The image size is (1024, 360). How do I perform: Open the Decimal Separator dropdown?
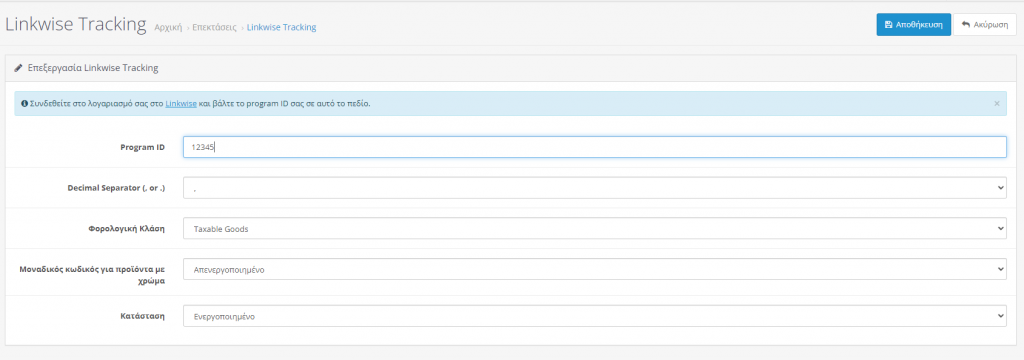(594, 188)
